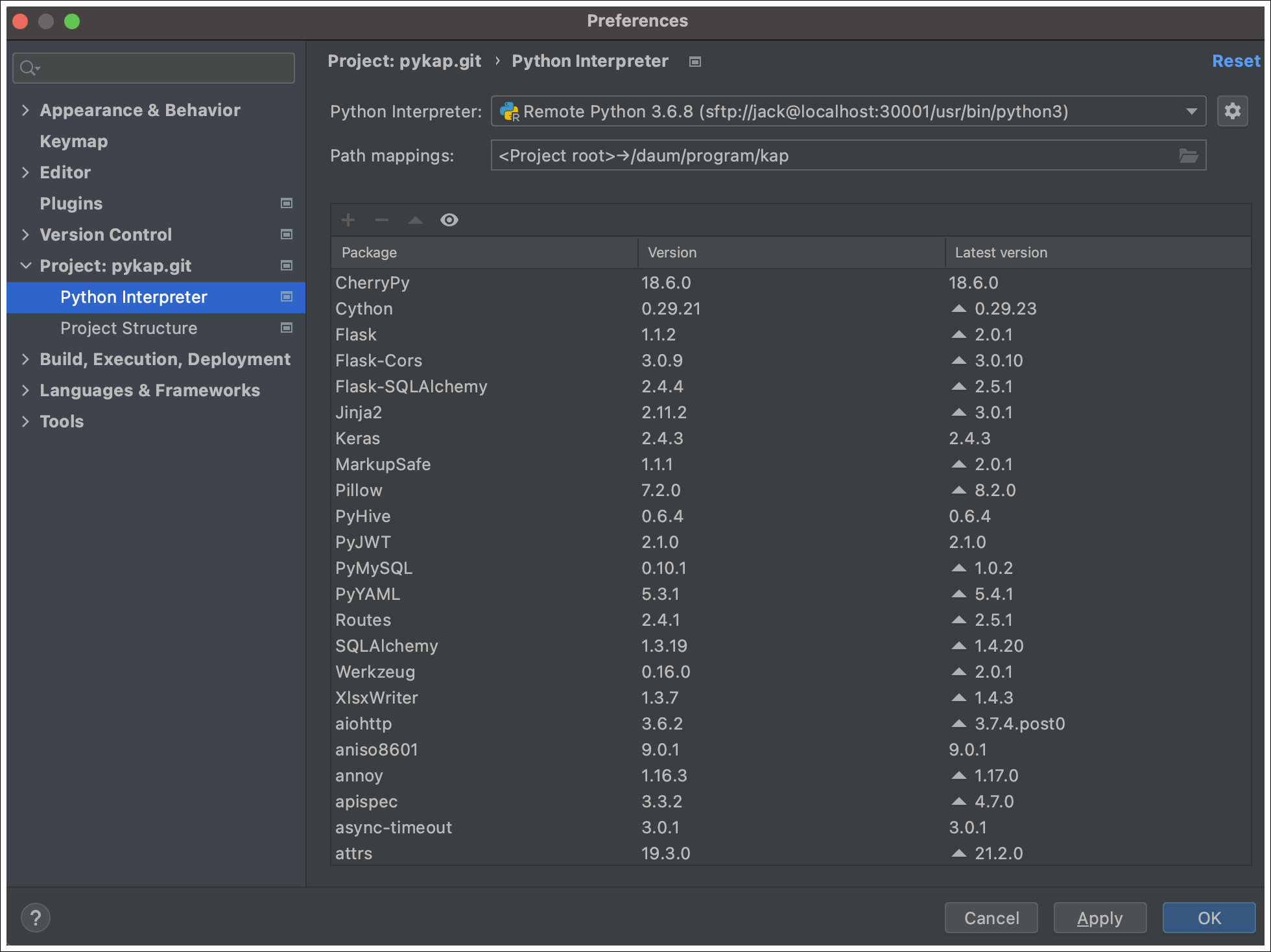Open the Plugins settings page

(71, 204)
